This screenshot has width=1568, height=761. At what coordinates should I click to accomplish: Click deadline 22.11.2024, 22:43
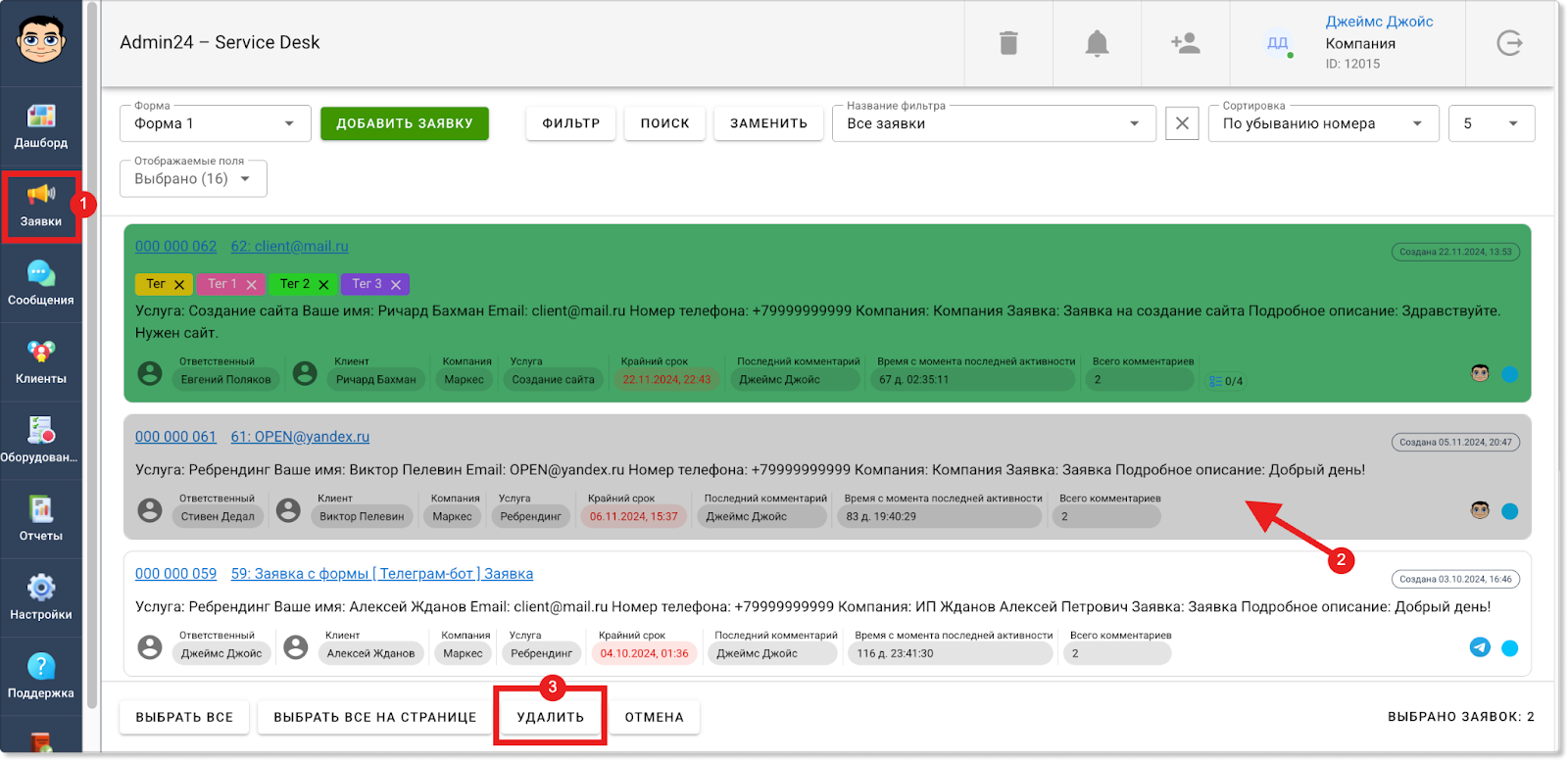coord(666,379)
